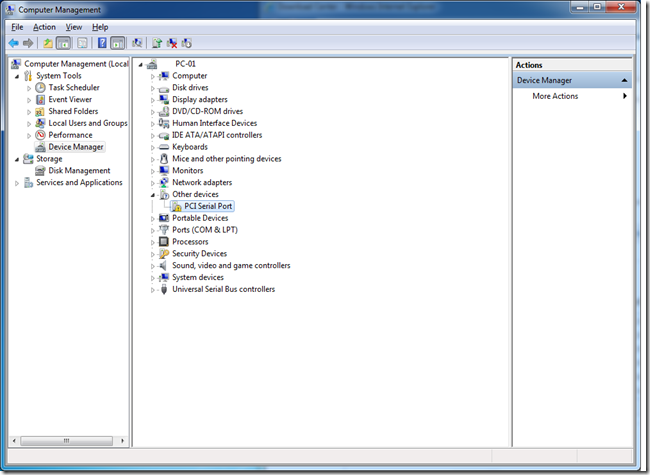
Task: Open the File menu
Action: pyautogui.click(x=17, y=27)
